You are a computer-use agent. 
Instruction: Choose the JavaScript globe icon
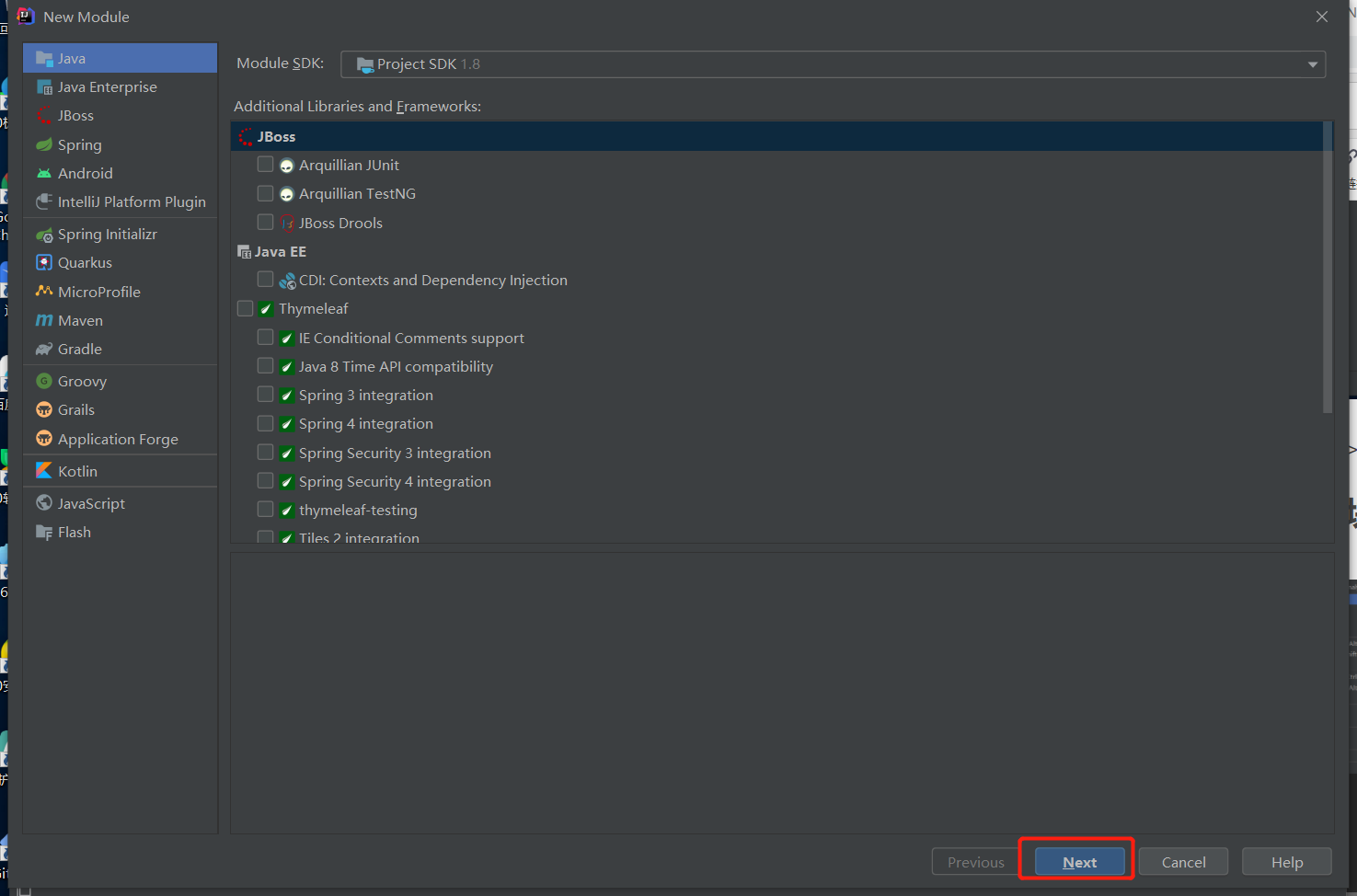pos(44,503)
